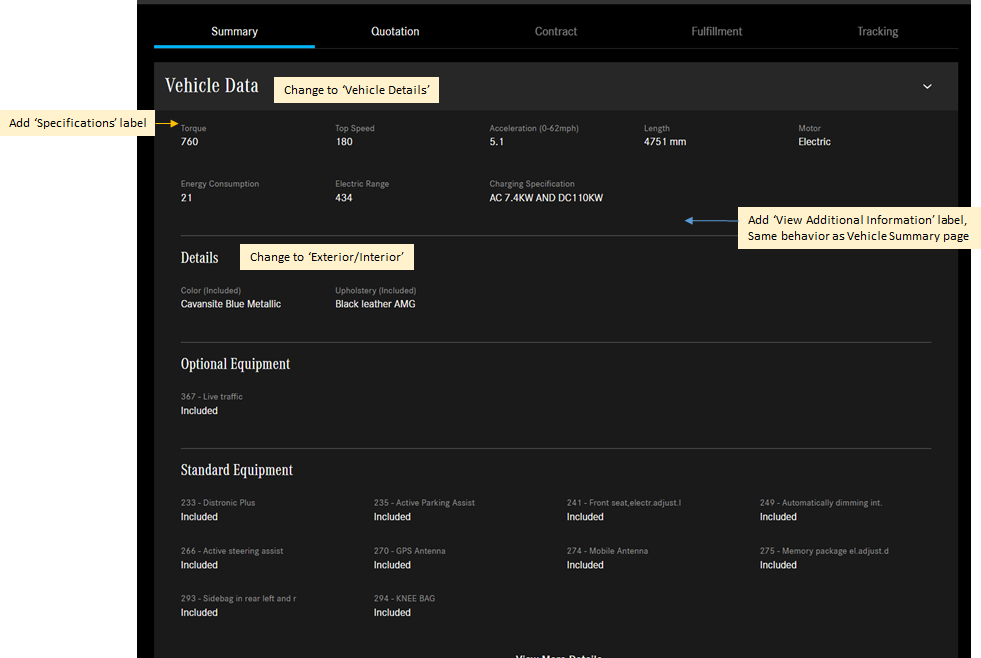Select 270 - GPS Antenna item

point(410,551)
